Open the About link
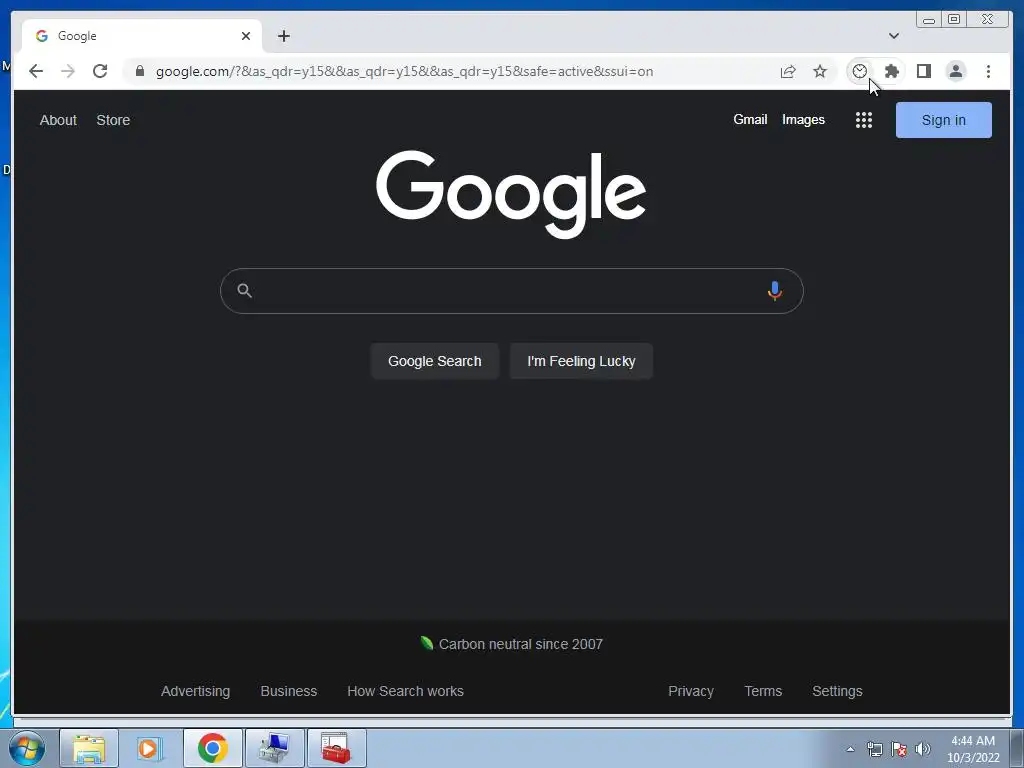1024x768 pixels. tap(58, 120)
